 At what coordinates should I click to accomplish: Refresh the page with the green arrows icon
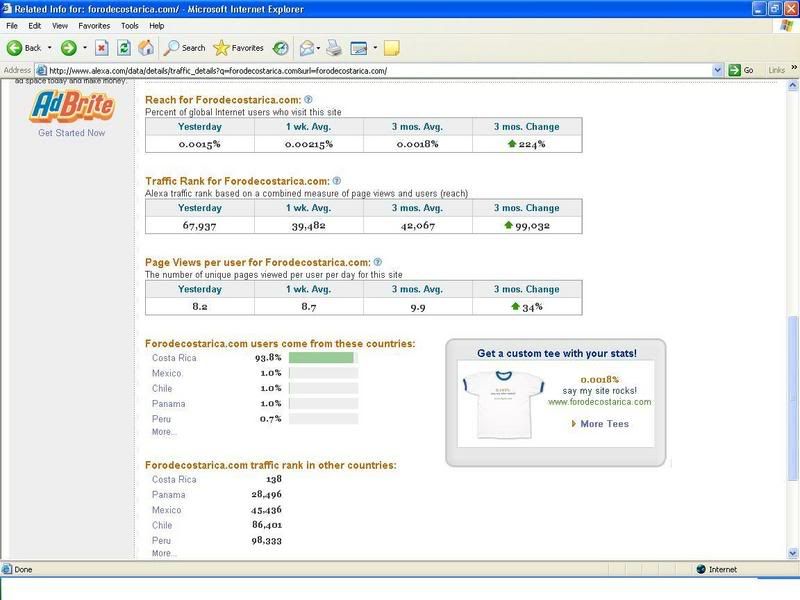point(124,48)
